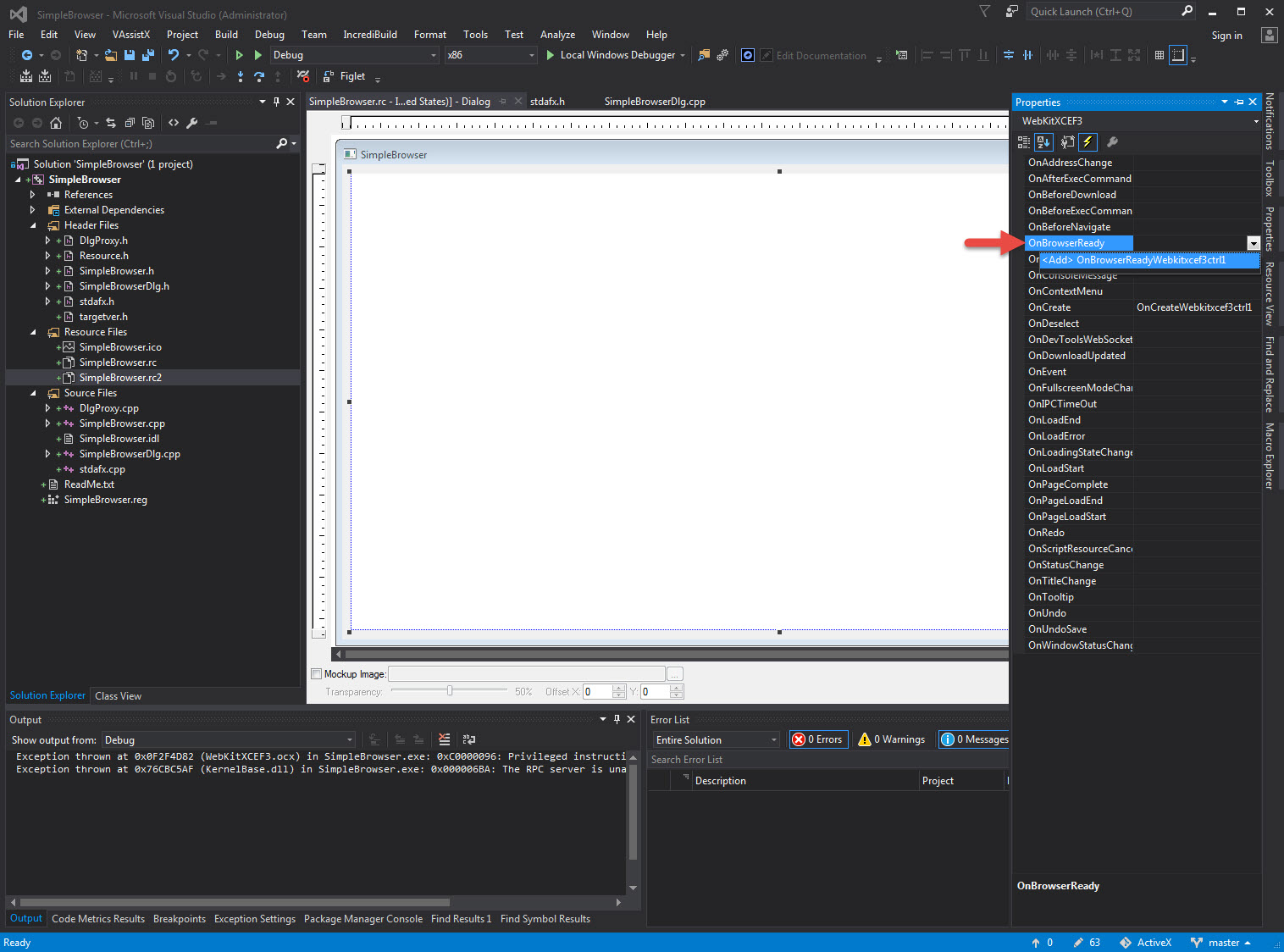Click the master branch indicator in status bar
This screenshot has width=1284, height=952.
(x=1220, y=943)
